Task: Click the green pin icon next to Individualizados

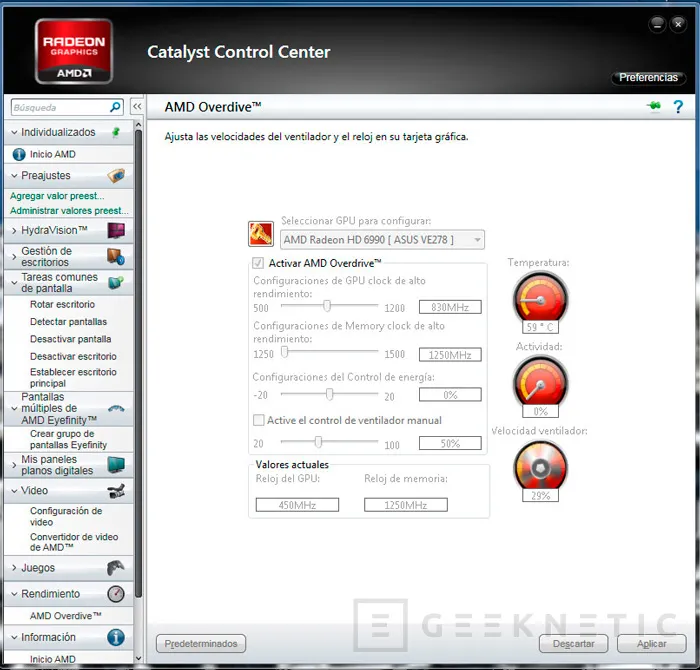Action: point(116,132)
